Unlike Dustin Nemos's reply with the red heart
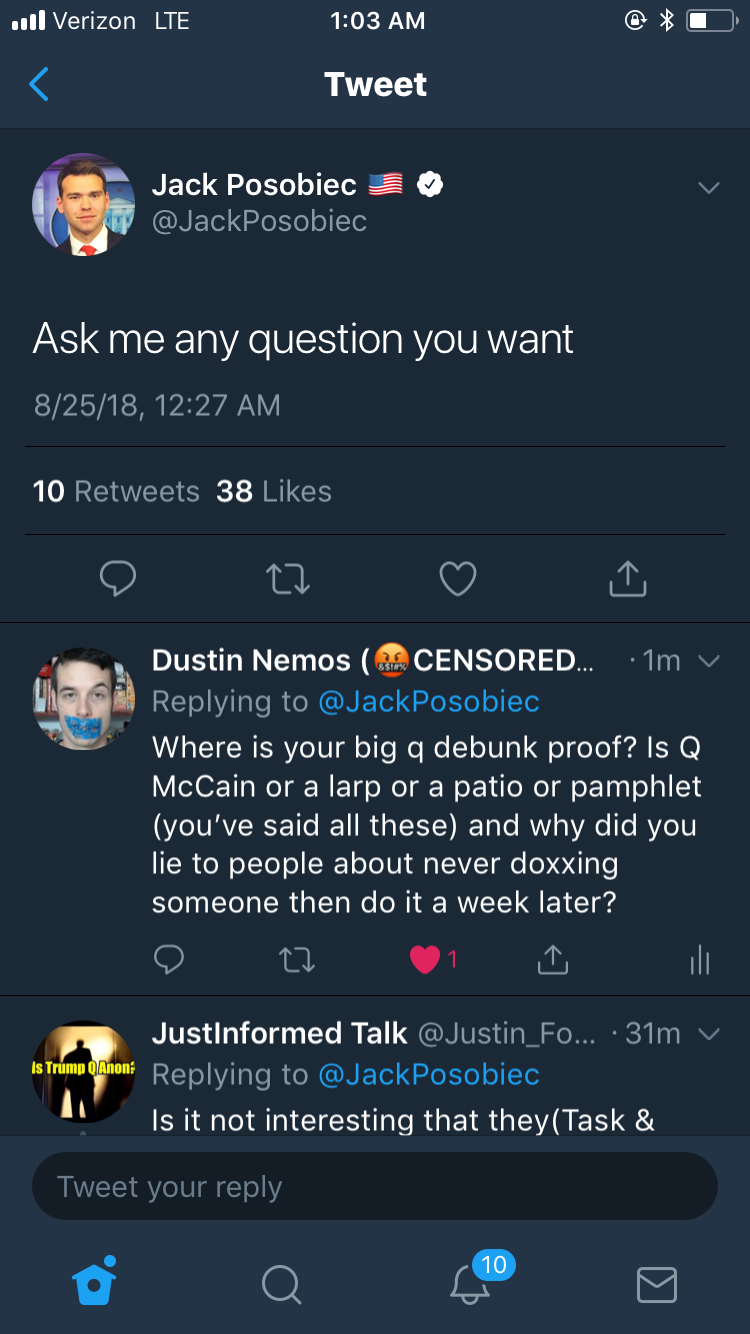 tap(426, 960)
